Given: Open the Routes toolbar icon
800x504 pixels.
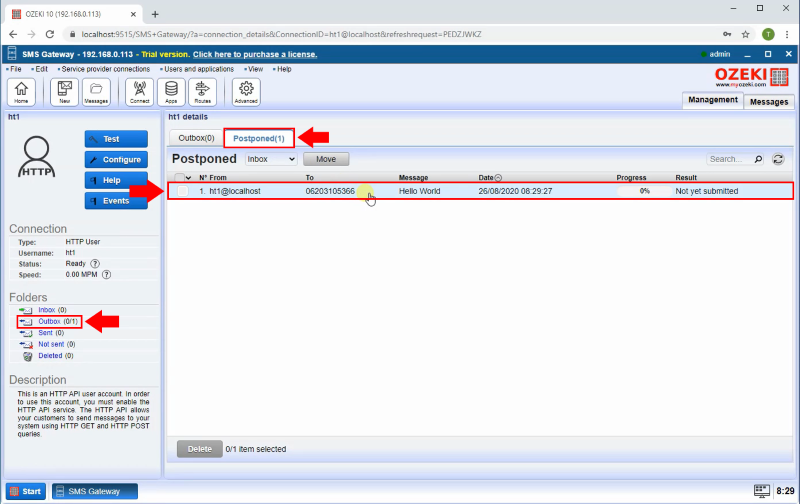Looking at the screenshot, I should pyautogui.click(x=203, y=91).
